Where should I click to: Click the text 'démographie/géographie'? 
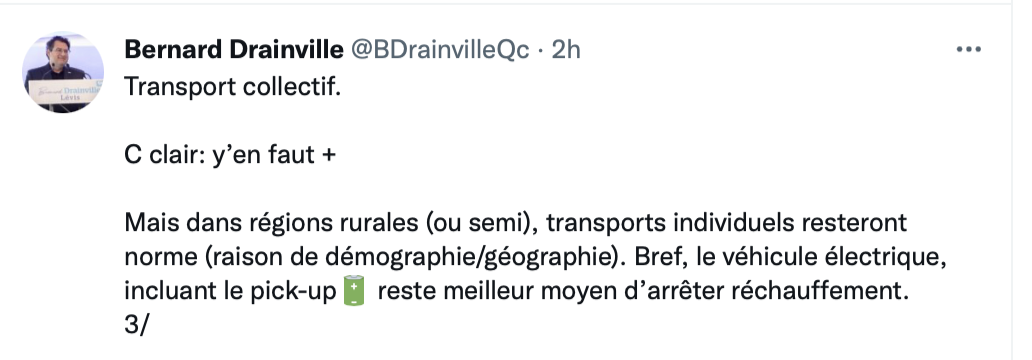point(469,257)
